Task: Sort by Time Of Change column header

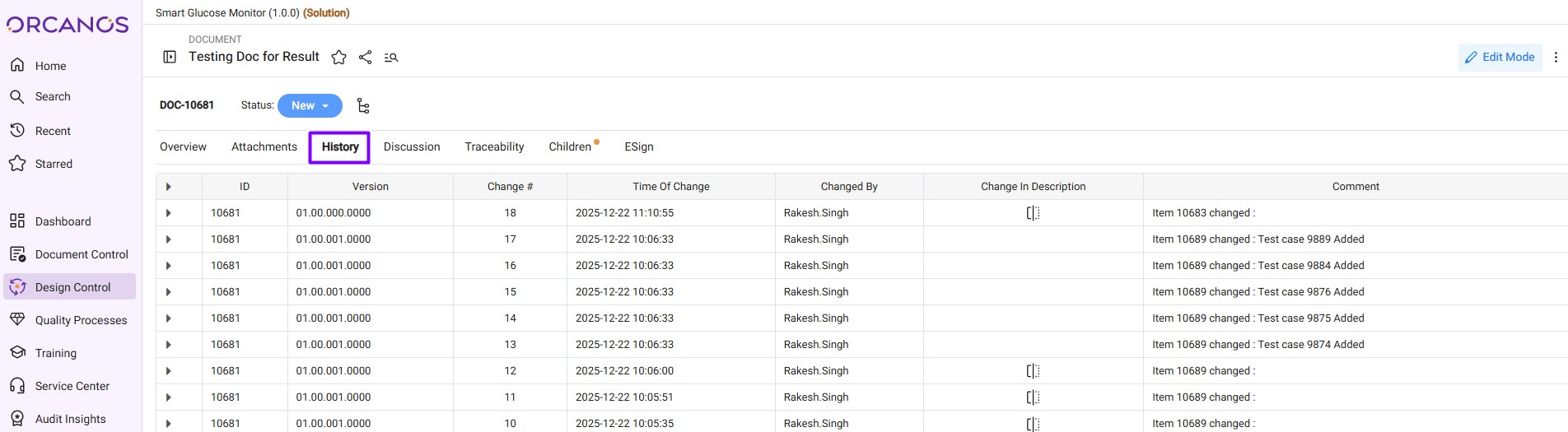Action: pyautogui.click(x=670, y=187)
